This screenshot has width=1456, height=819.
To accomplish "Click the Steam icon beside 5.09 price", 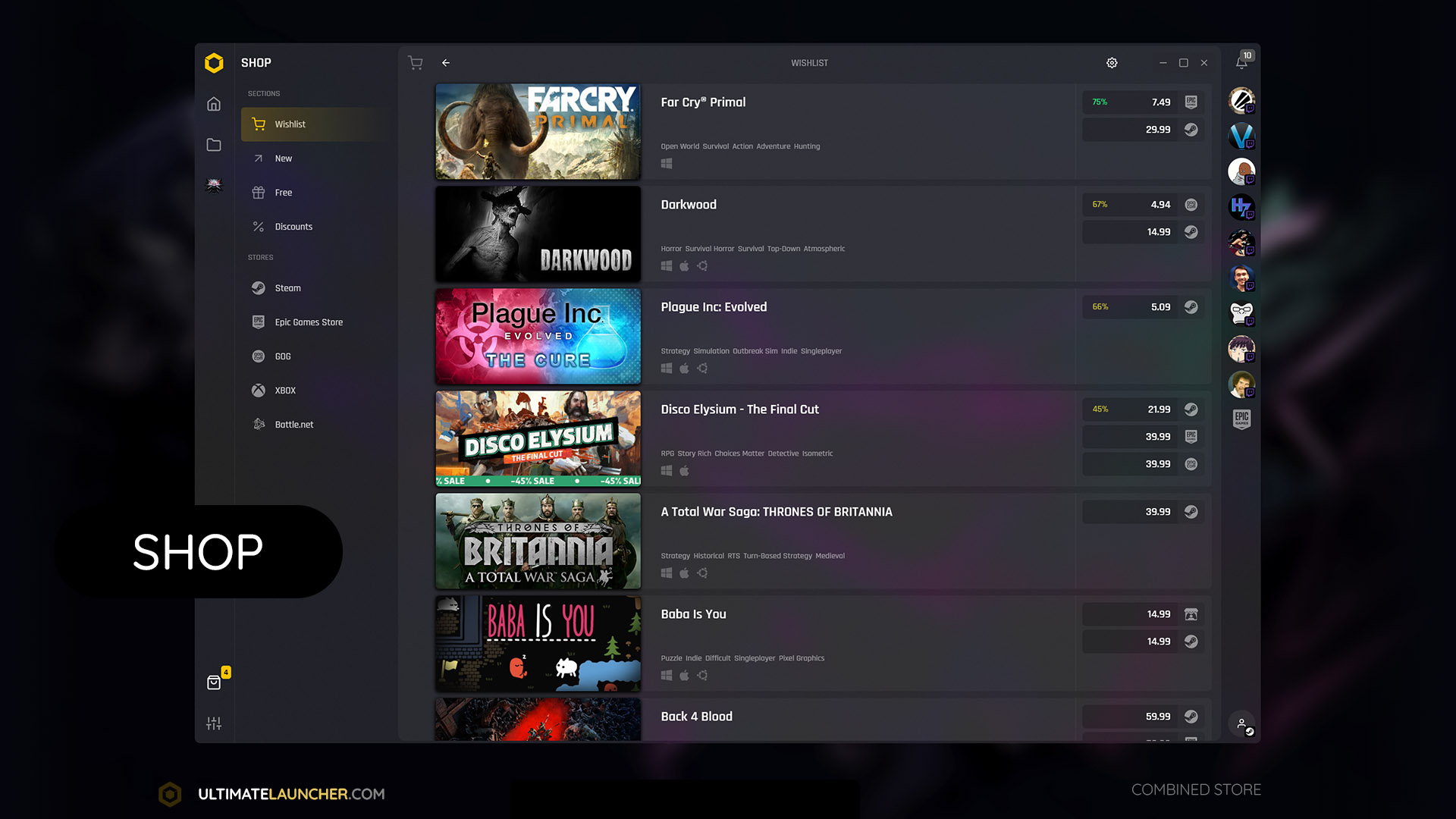I will (x=1191, y=307).
